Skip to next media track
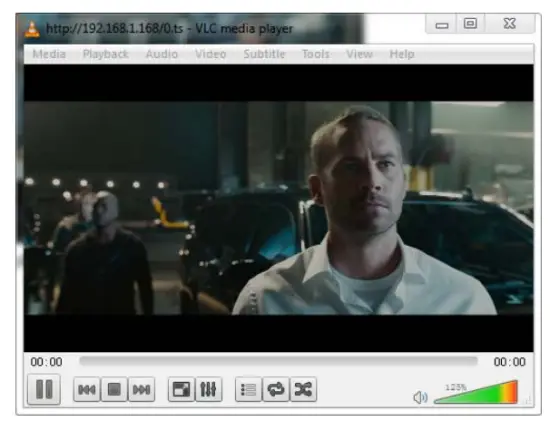Image resolution: width=550 pixels, height=421 pixels. [x=141, y=389]
